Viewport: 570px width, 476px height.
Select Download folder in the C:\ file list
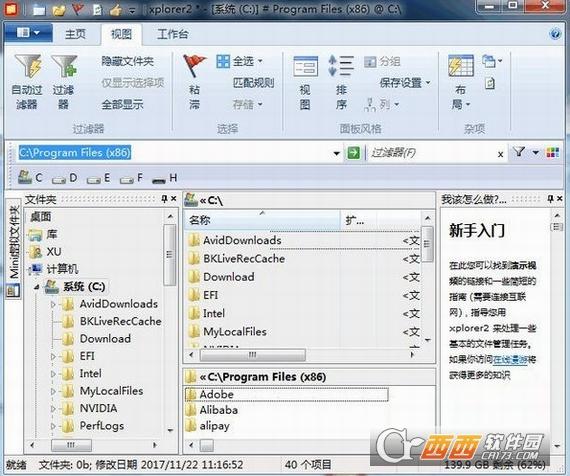(228, 277)
